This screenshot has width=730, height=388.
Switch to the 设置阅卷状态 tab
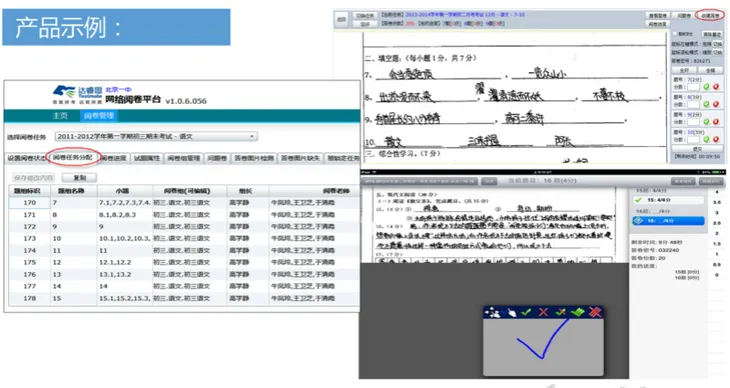tap(27, 158)
